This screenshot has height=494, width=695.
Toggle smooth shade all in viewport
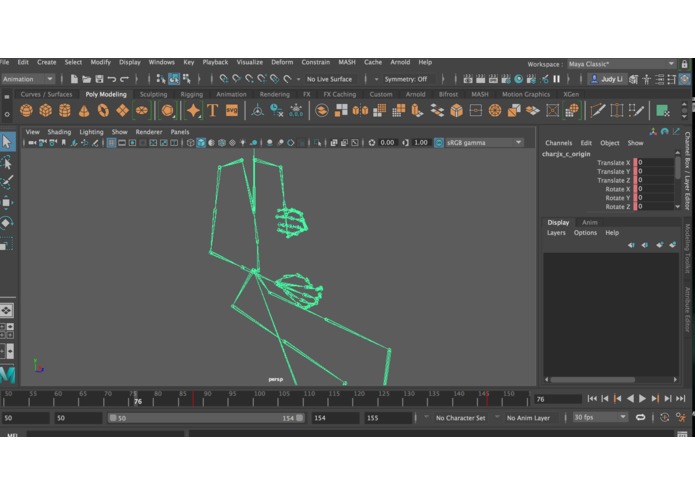201,143
